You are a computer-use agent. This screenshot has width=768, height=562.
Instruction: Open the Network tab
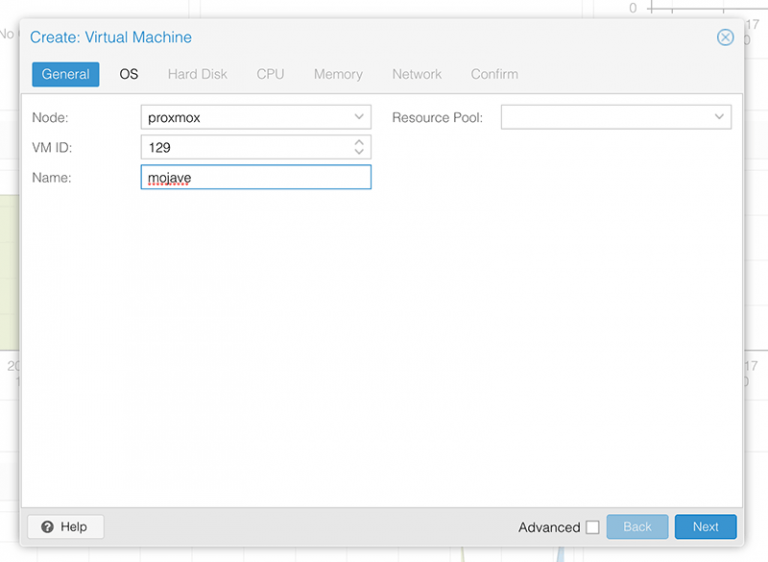point(417,74)
